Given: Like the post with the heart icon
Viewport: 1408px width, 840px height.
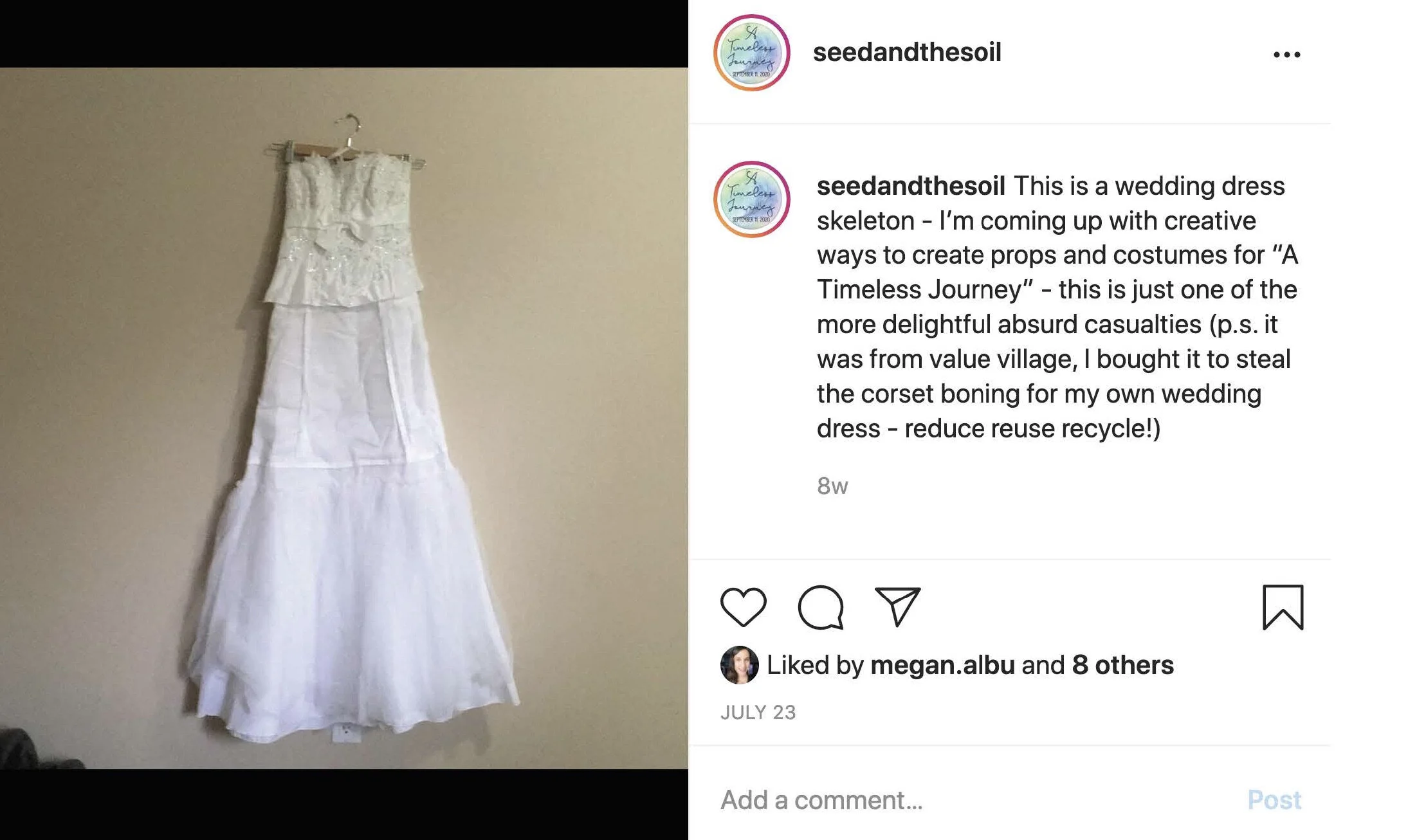Looking at the screenshot, I should pos(743,607).
